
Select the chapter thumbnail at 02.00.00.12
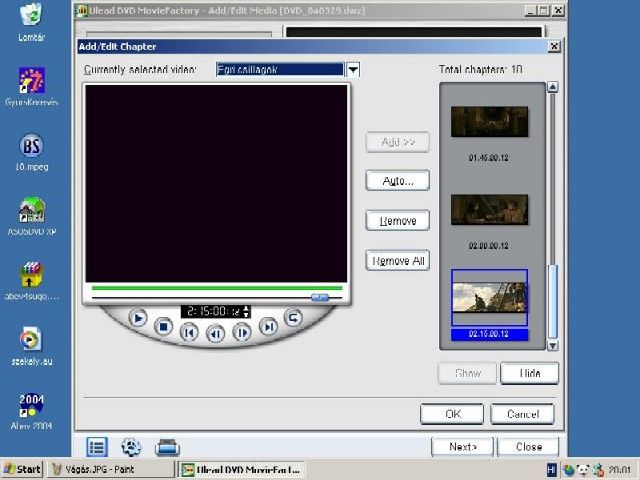point(489,209)
